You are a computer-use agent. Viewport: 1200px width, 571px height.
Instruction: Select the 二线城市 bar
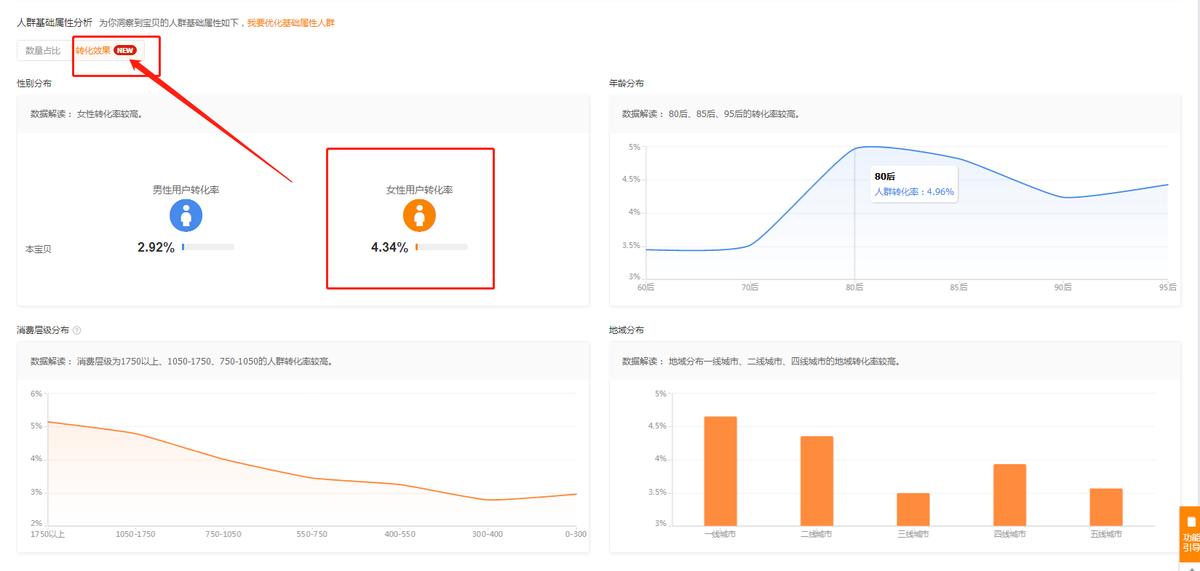coord(816,480)
